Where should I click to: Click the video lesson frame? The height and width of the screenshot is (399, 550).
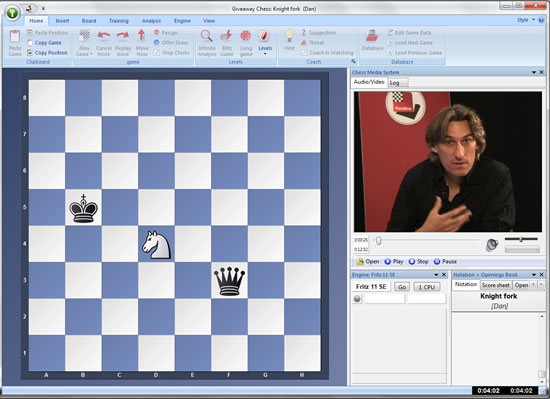[448, 162]
